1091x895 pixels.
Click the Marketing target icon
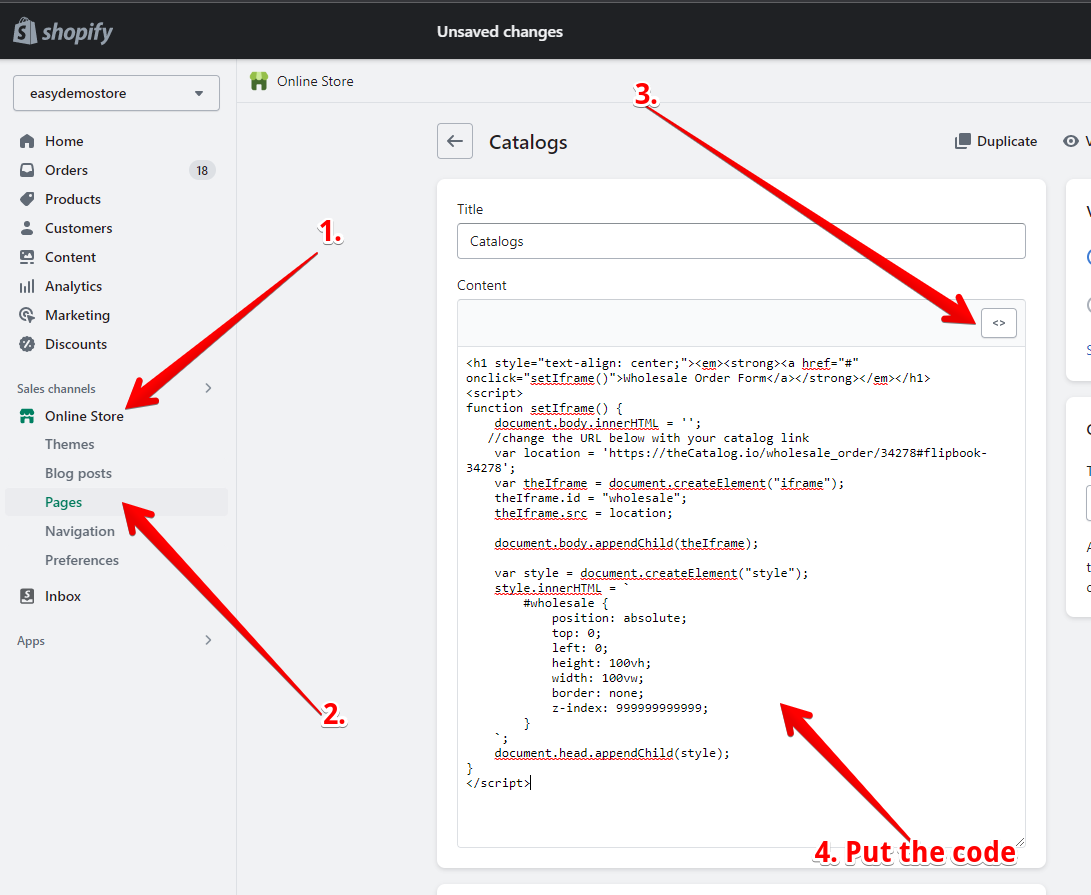pos(27,315)
